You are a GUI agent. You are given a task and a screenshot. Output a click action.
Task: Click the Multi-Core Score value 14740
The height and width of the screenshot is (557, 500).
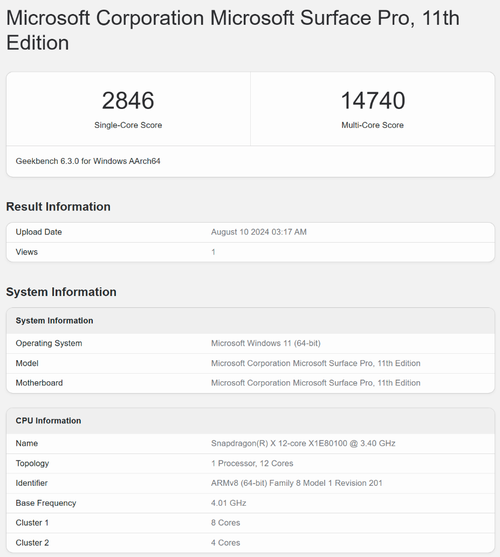tap(373, 101)
